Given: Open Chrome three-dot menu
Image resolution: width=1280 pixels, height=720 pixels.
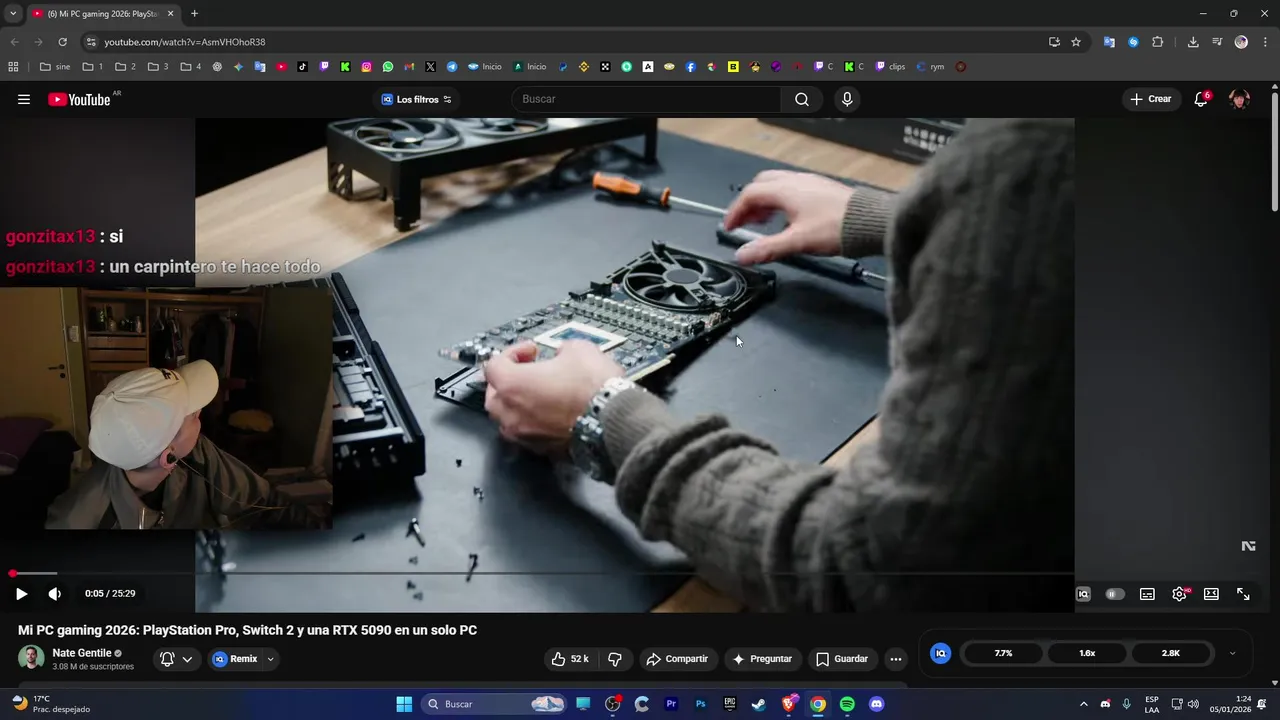Looking at the screenshot, I should pyautogui.click(x=1265, y=42).
